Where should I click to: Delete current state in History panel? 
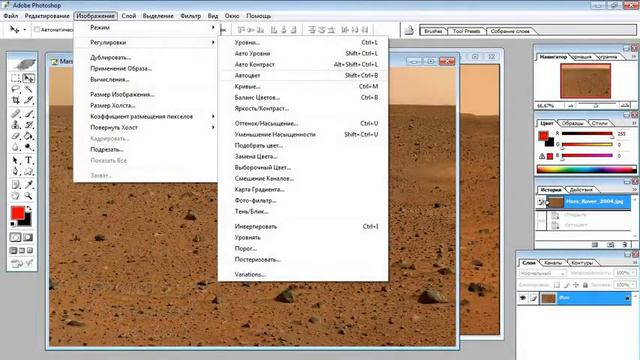[625, 245]
